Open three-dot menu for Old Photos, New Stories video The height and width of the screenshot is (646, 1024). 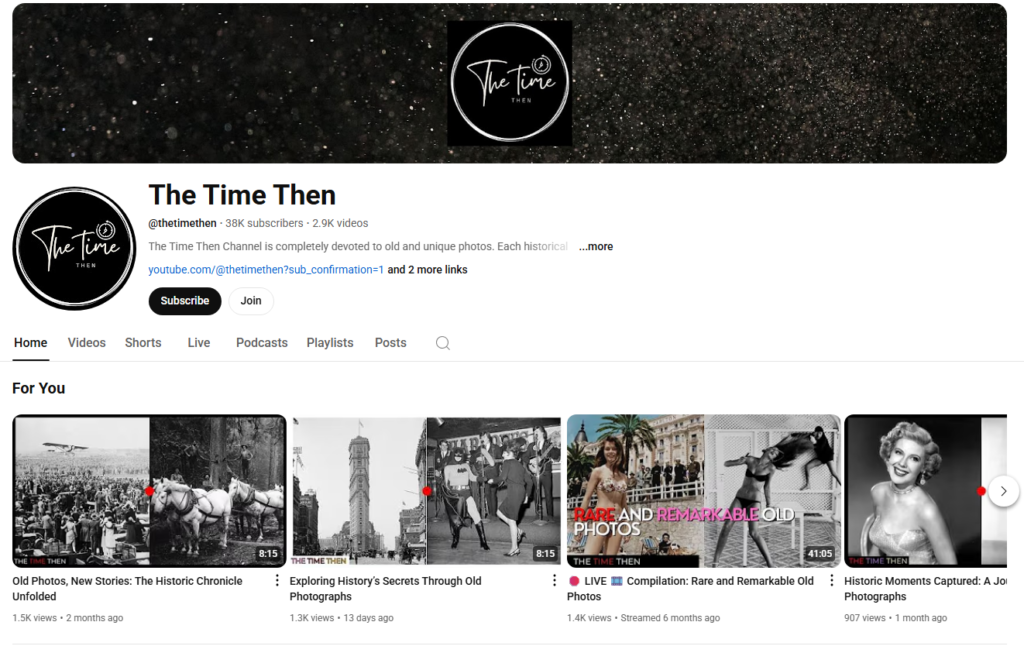(x=277, y=581)
